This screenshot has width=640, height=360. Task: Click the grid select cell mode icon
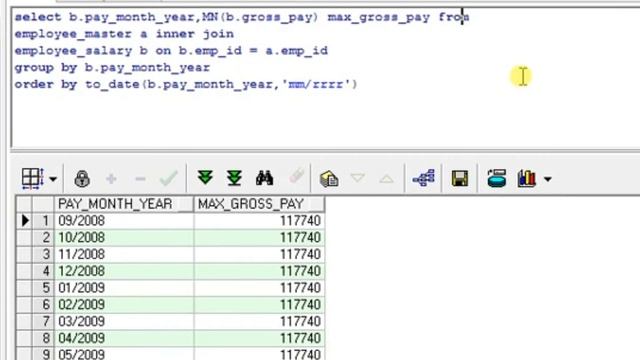click(33, 178)
